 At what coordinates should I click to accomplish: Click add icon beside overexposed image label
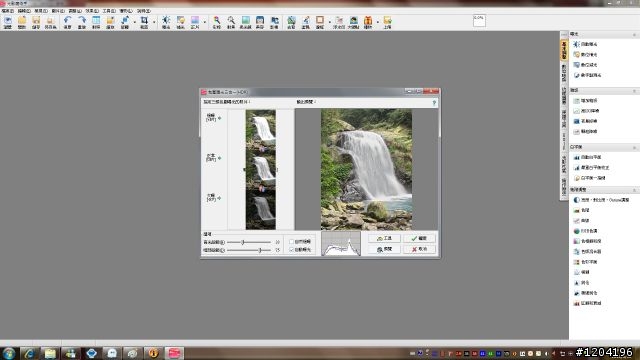pos(220,118)
